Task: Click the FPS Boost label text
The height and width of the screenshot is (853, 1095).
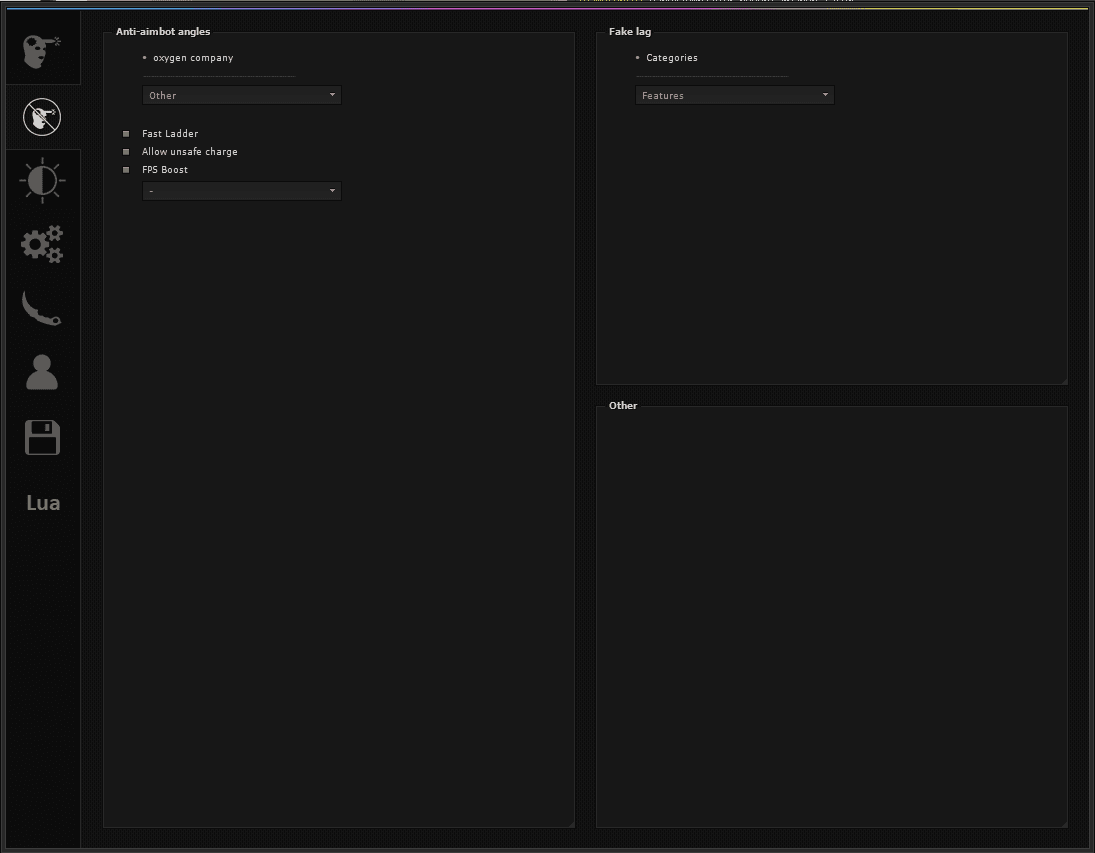Action: click(165, 170)
